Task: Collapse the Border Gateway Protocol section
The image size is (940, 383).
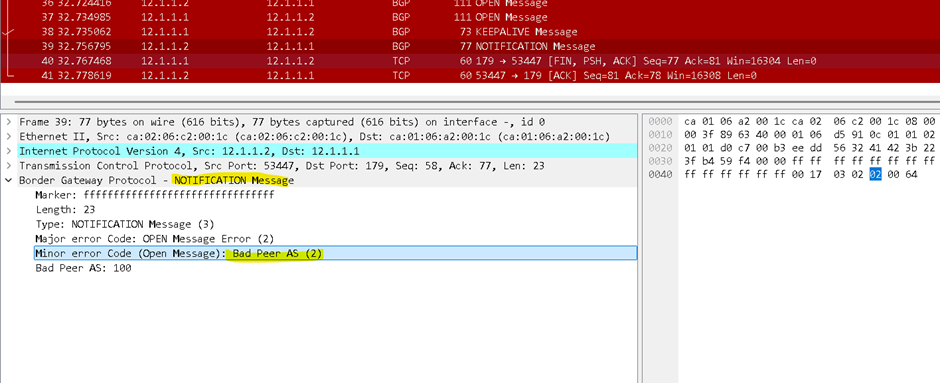Action: (x=8, y=180)
